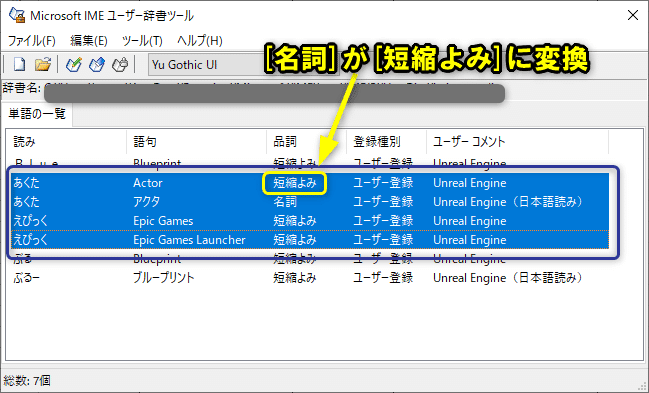Click the 'Epic Games' phrase cell
Viewport: 649px width, 393px height.
point(163,221)
